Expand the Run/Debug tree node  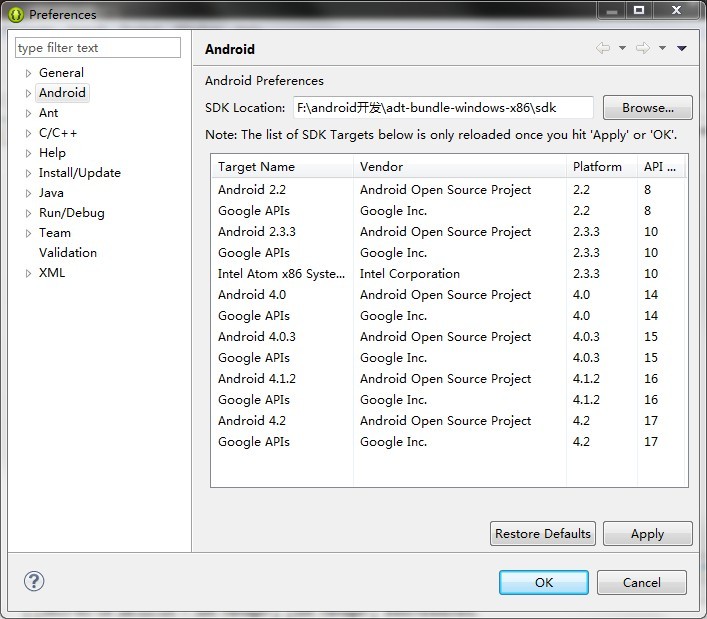tap(28, 213)
